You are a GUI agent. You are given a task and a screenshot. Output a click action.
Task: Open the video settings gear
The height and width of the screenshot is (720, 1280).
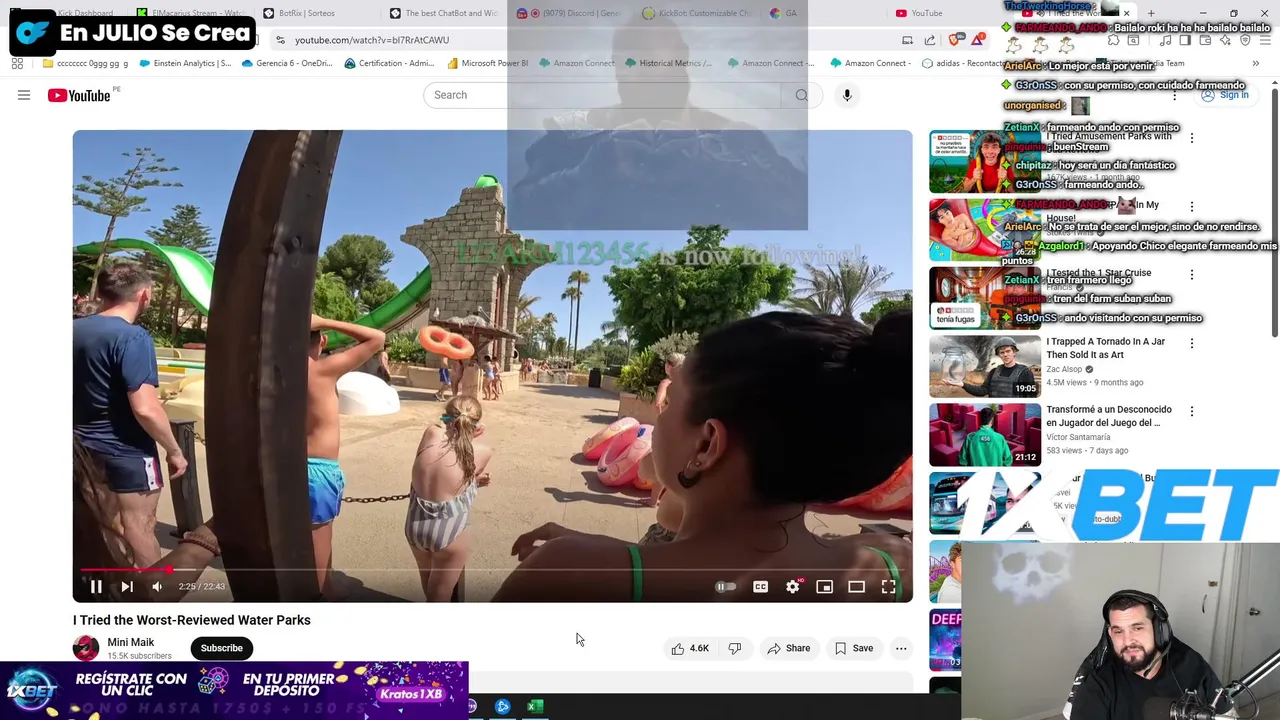[x=793, y=587]
